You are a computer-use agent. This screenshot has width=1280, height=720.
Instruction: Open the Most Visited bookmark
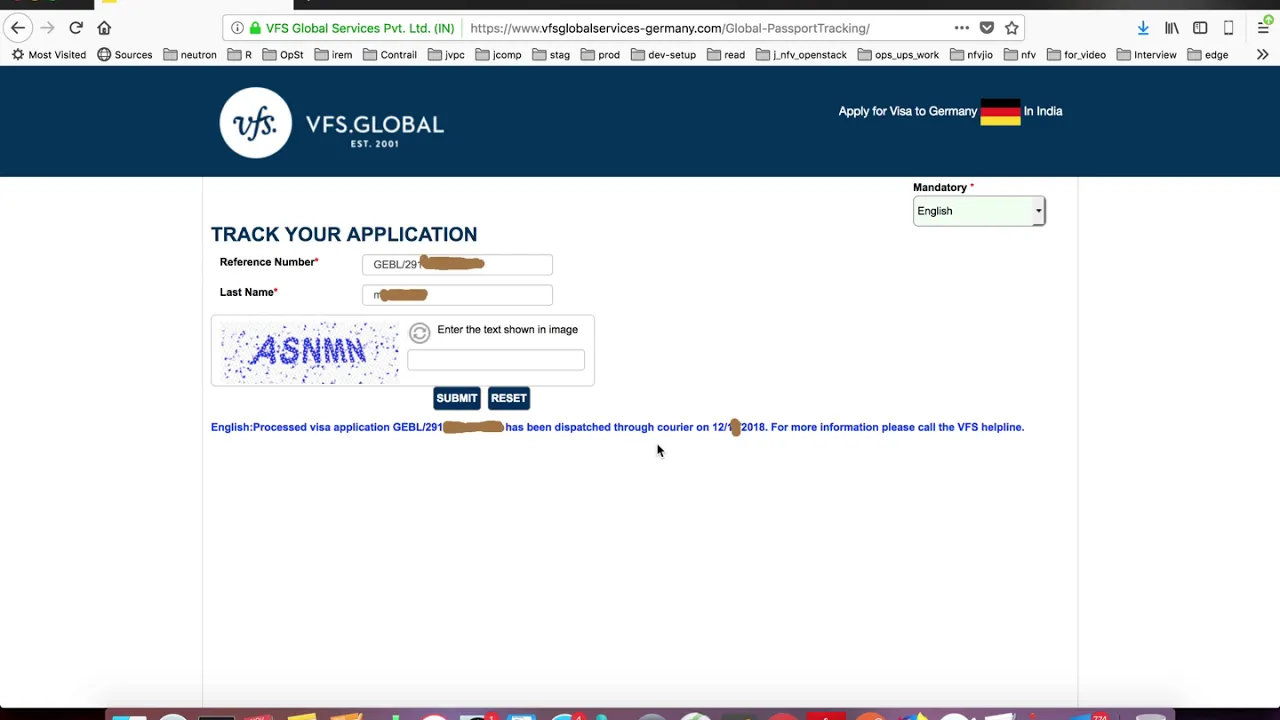[49, 55]
